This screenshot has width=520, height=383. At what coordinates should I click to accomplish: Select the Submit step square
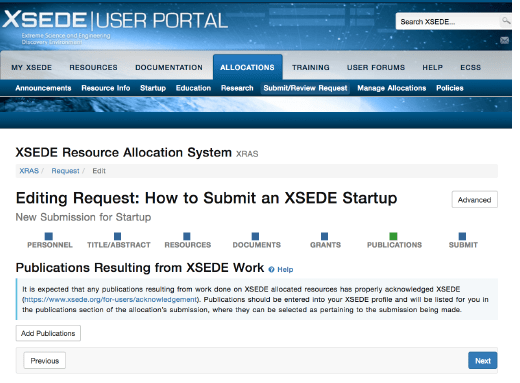(x=462, y=236)
